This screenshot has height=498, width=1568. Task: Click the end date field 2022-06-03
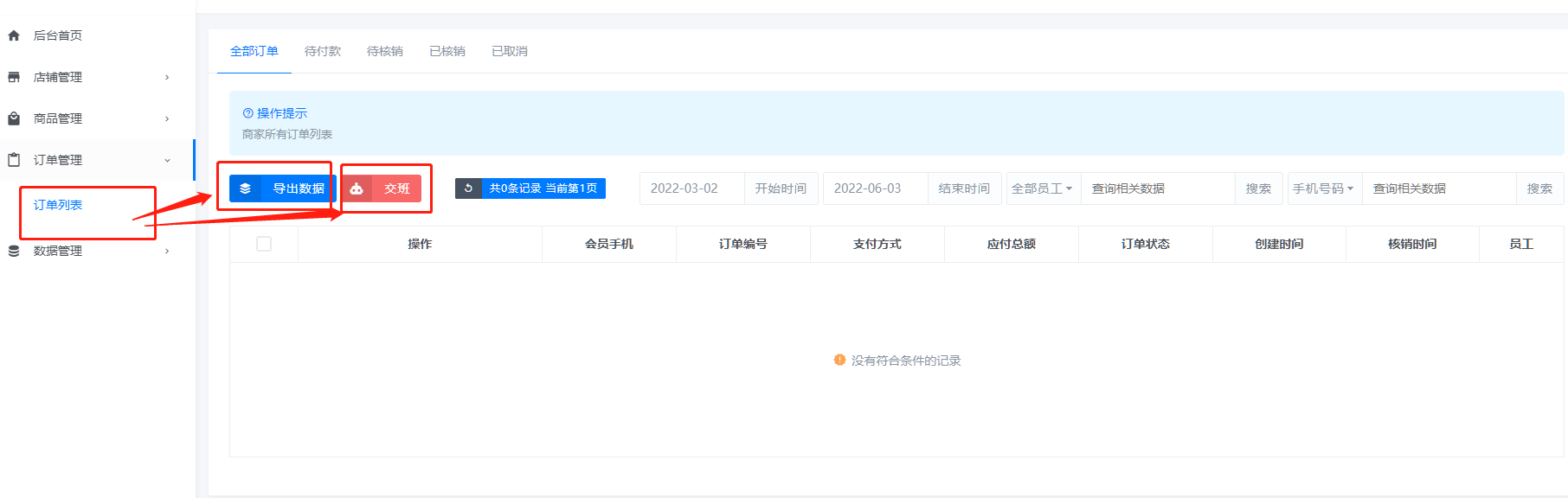pos(876,188)
